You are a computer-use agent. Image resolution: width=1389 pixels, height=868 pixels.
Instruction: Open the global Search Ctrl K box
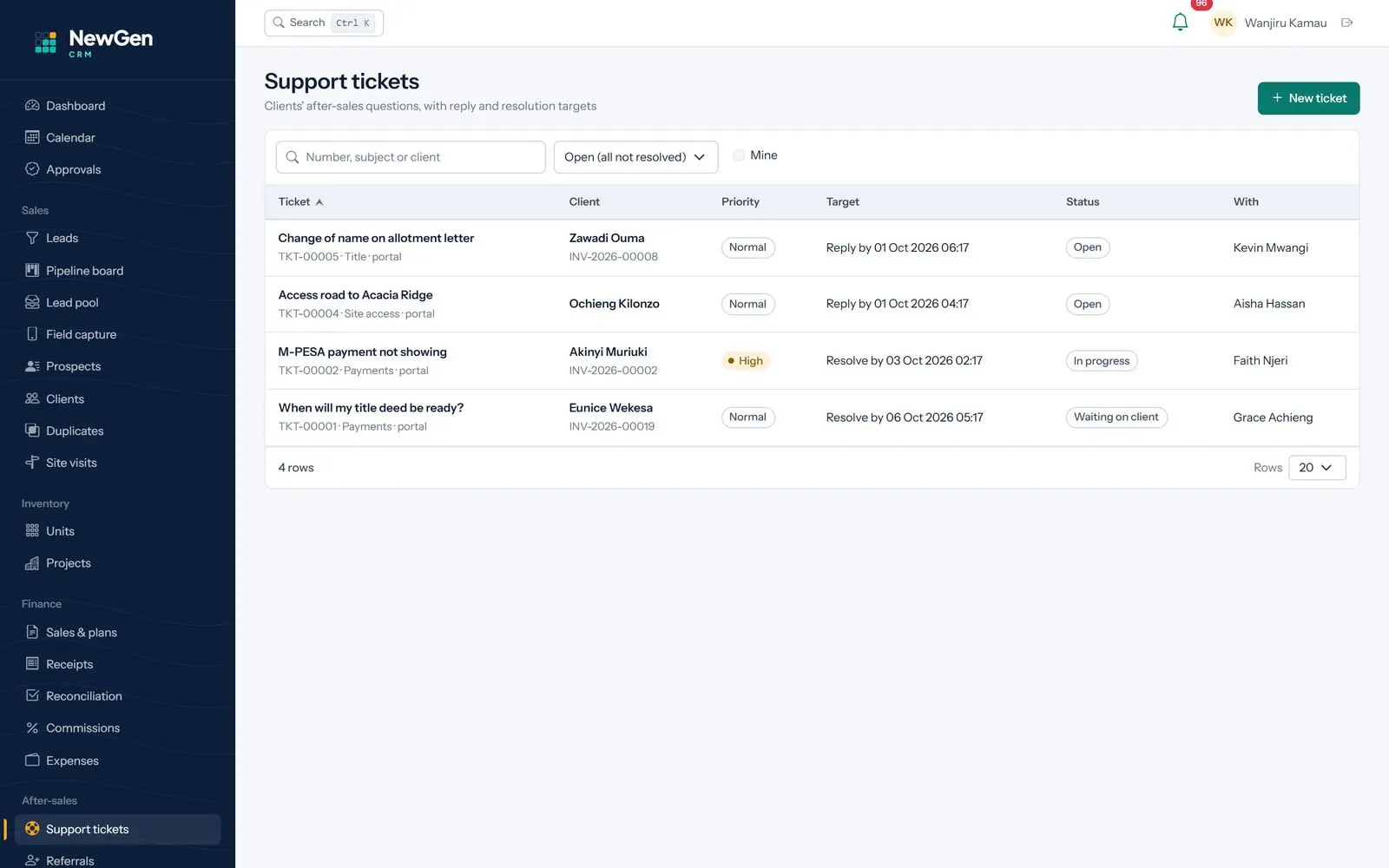pos(324,23)
